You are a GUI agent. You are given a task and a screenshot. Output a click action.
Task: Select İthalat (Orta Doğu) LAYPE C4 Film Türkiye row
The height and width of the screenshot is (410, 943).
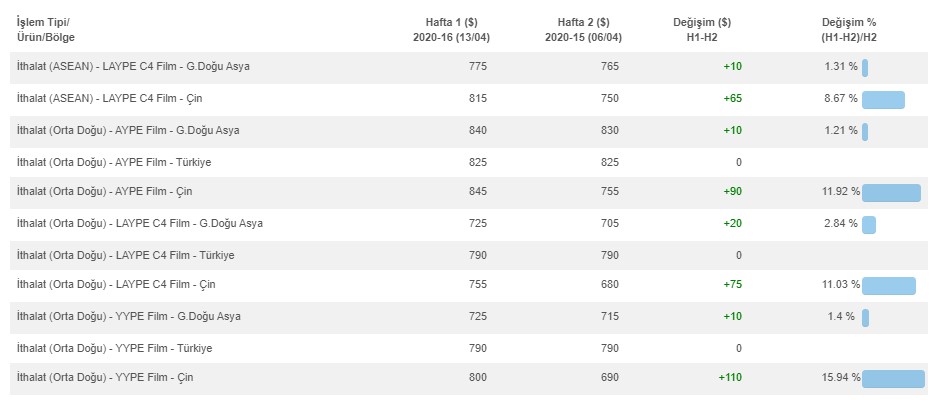[468, 255]
